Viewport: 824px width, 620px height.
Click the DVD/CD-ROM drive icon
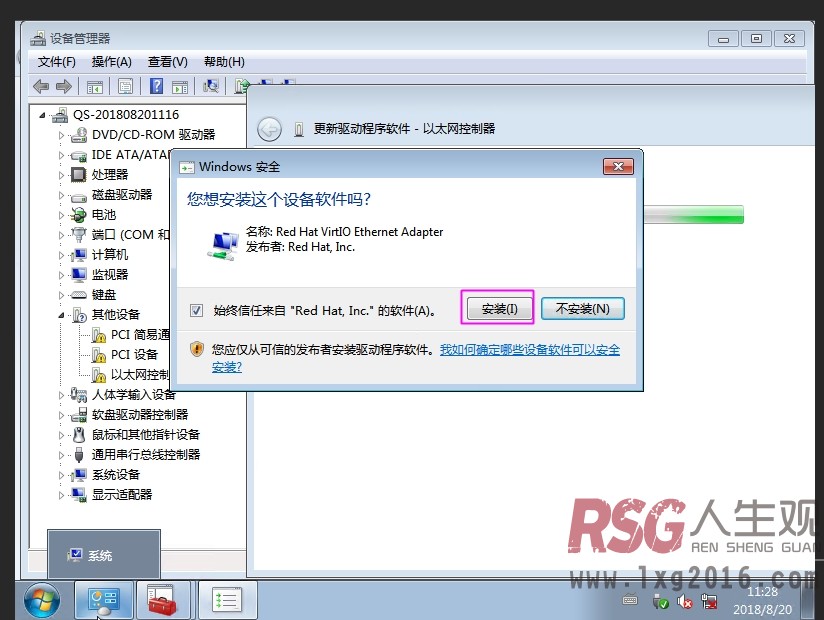click(79, 135)
